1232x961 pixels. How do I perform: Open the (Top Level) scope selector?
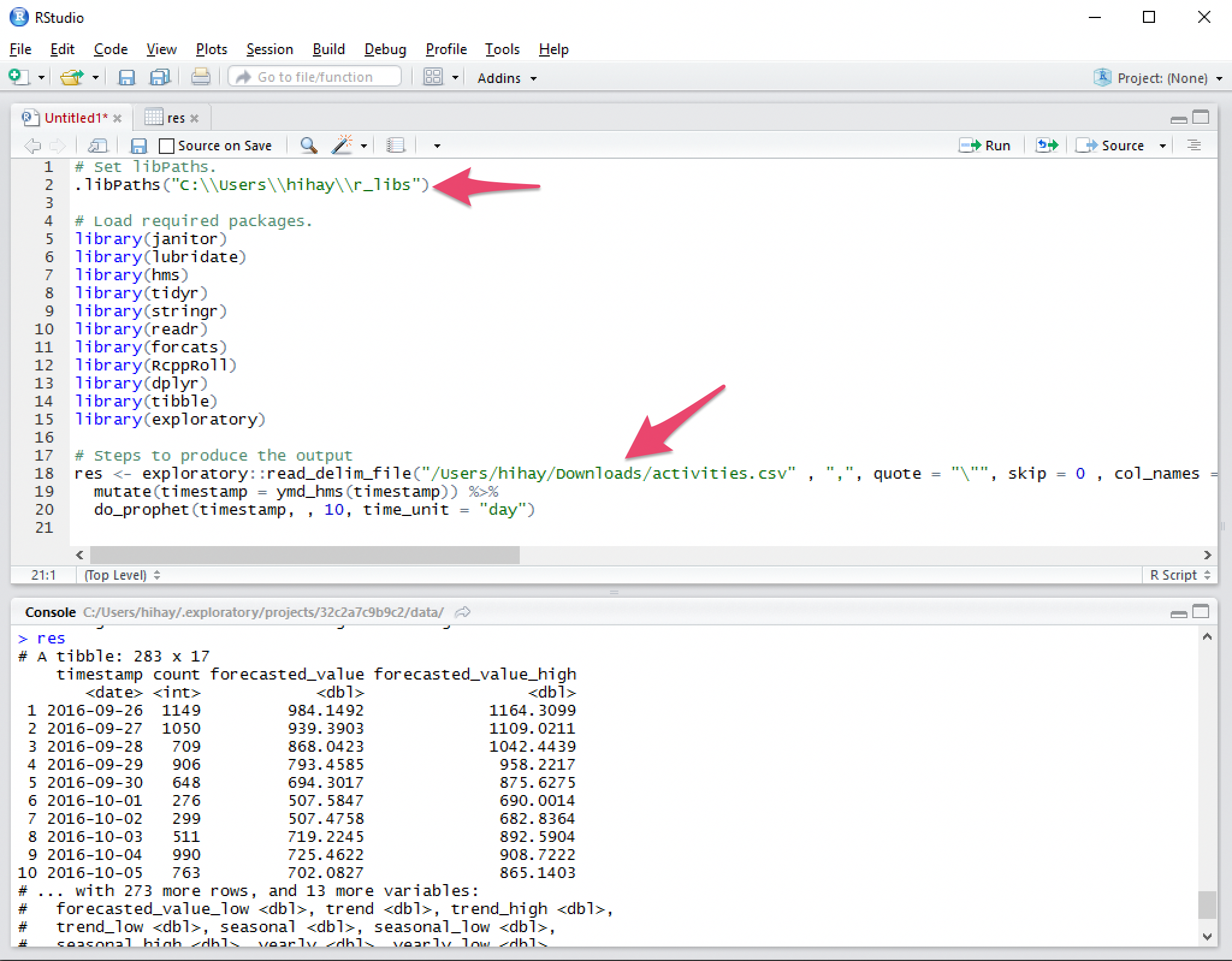[122, 576]
